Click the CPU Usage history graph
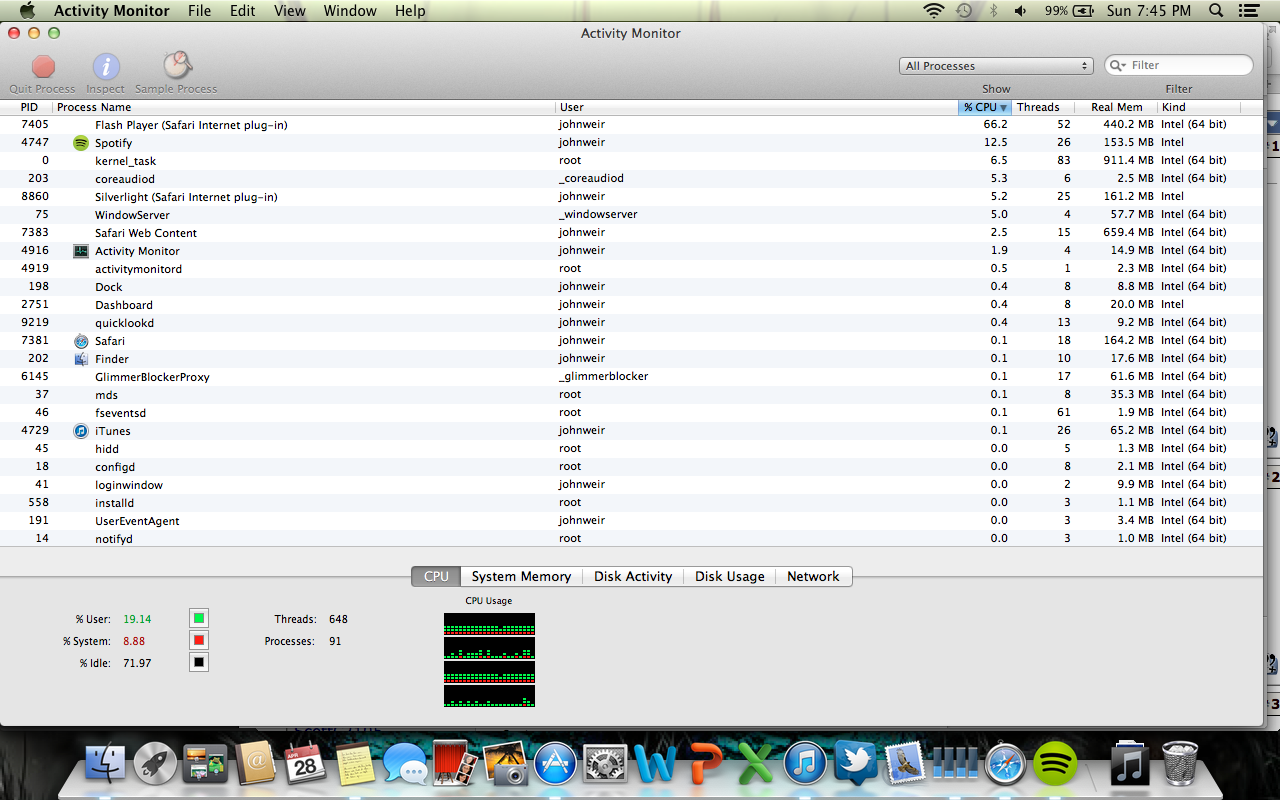Viewport: 1280px width, 800px height. [x=489, y=660]
